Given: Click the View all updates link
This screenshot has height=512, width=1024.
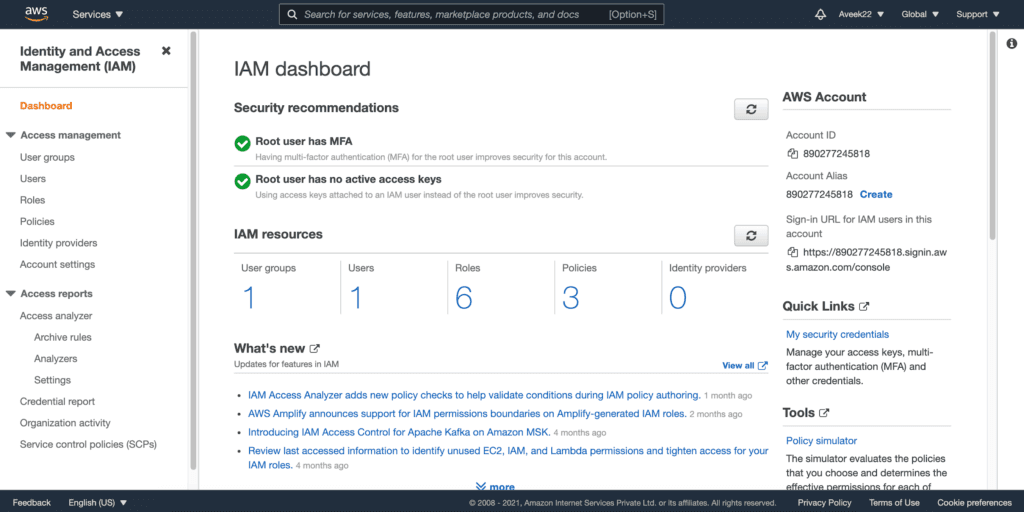Looking at the screenshot, I should point(738,366).
